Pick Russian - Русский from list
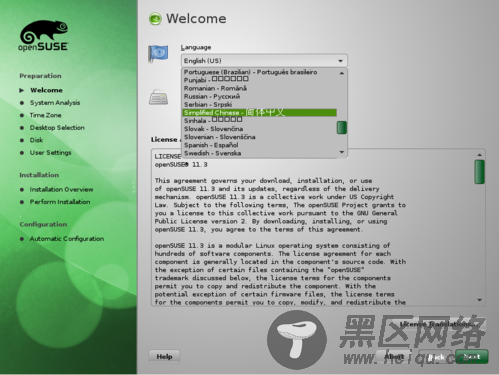This screenshot has height=375, width=499. click(x=259, y=96)
